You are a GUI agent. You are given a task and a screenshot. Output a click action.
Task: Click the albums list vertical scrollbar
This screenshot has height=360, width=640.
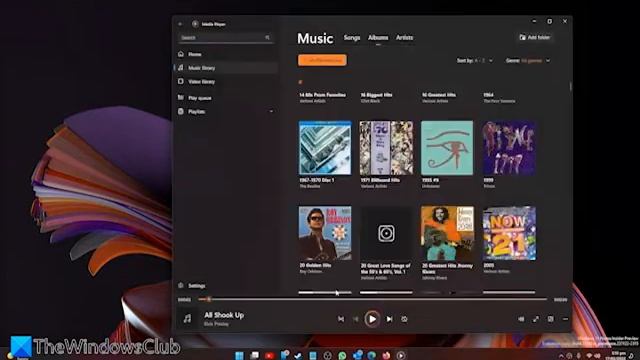click(570, 87)
